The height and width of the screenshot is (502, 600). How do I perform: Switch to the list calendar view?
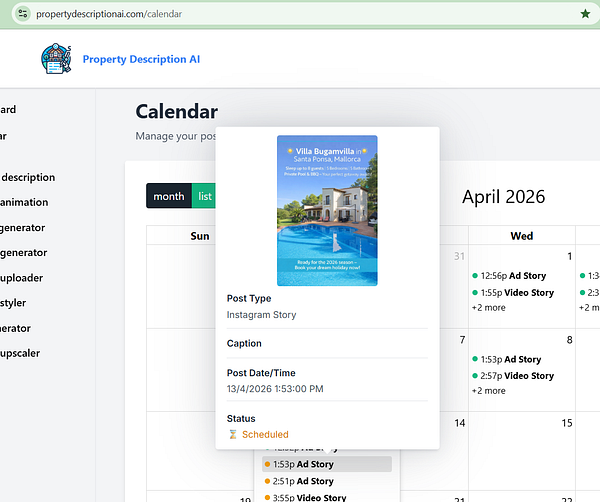click(x=204, y=196)
